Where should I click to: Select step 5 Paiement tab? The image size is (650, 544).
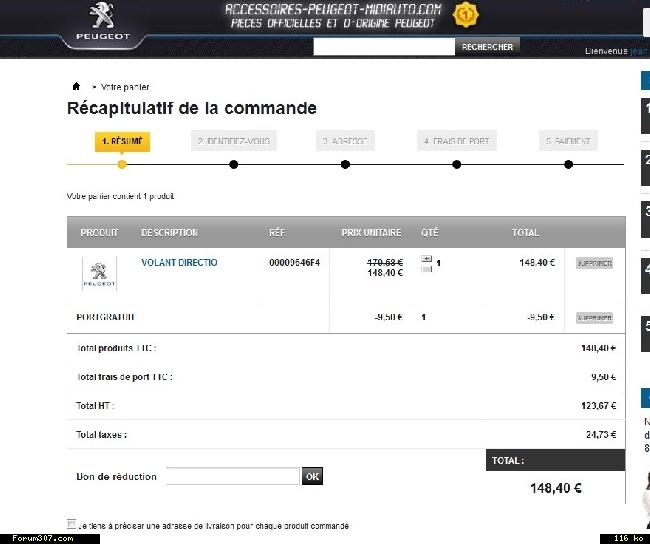pyautogui.click(x=568, y=141)
